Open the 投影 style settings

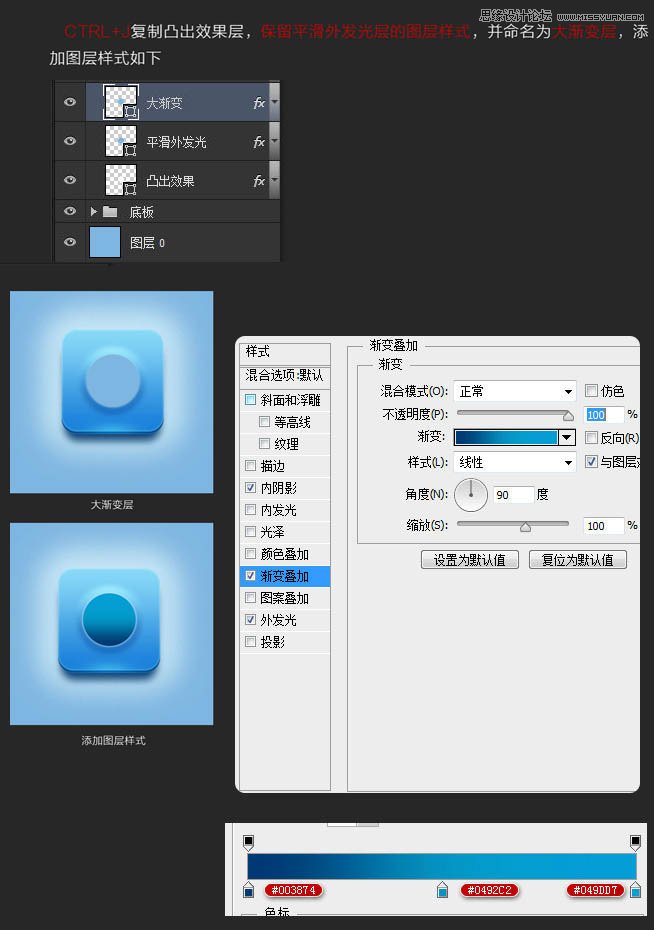(273, 642)
